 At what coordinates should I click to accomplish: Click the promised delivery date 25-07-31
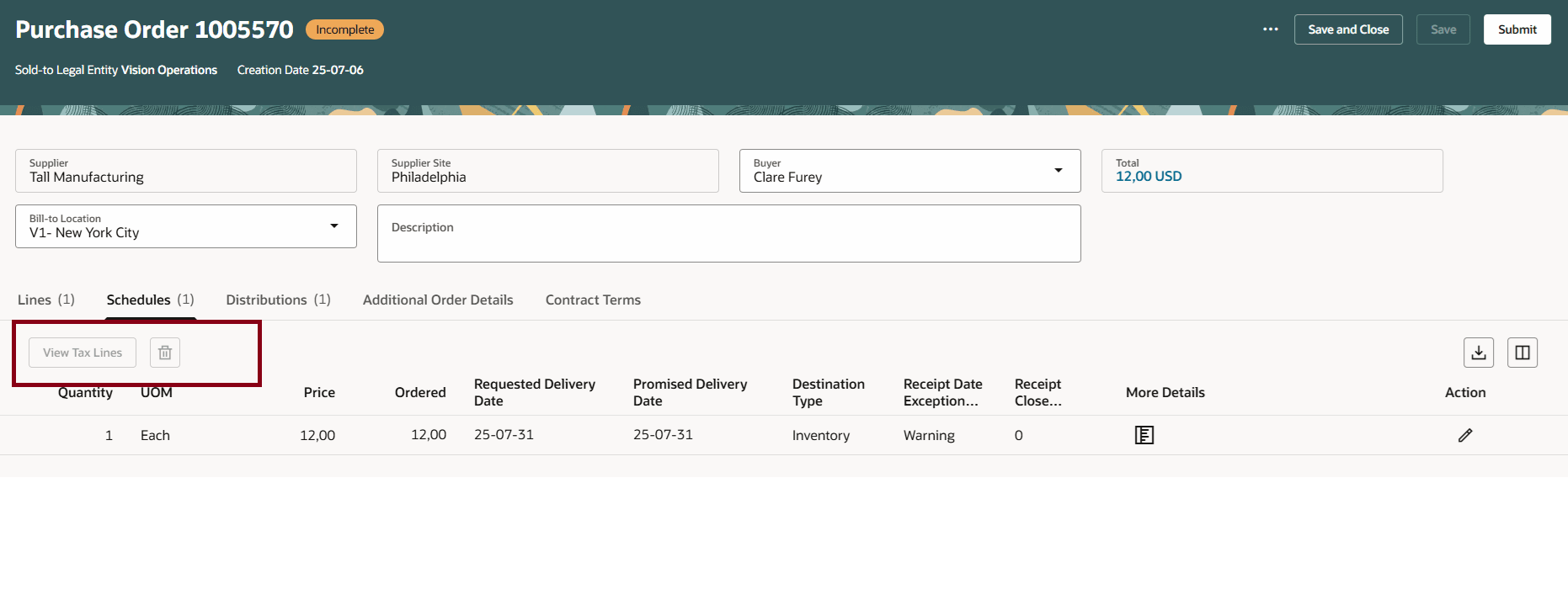pos(663,435)
